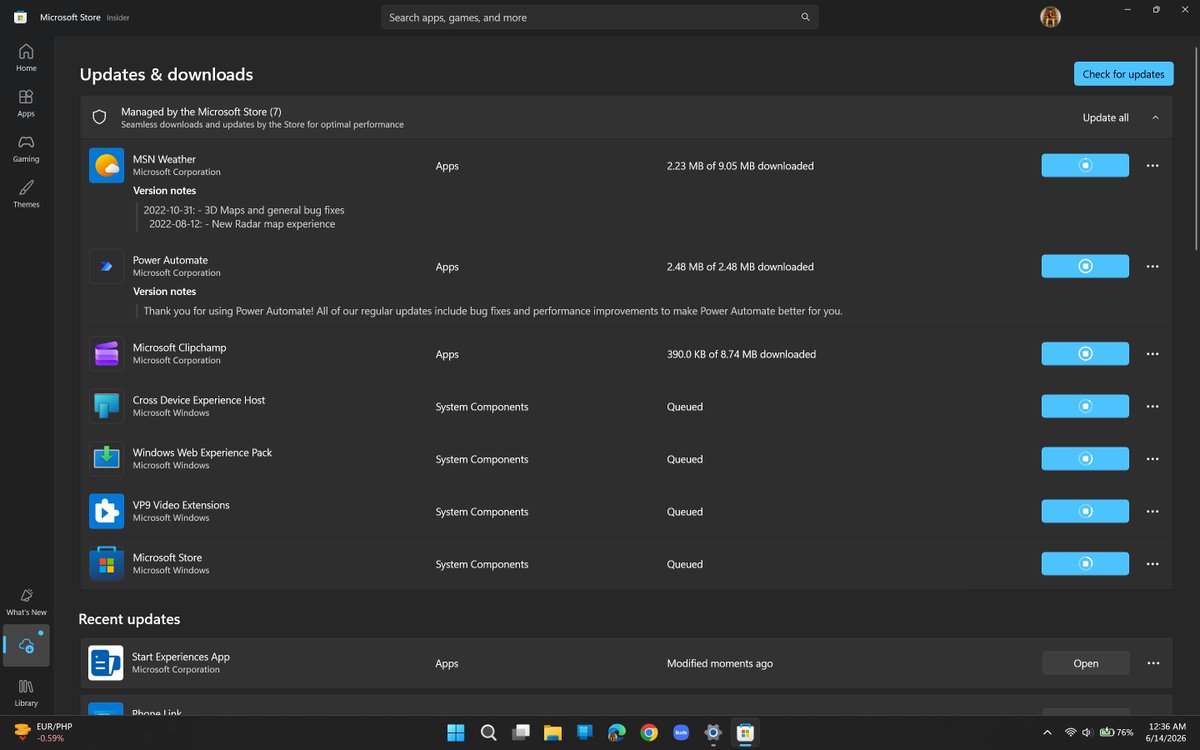Click the Cross Device Experience Host icon

coord(106,407)
